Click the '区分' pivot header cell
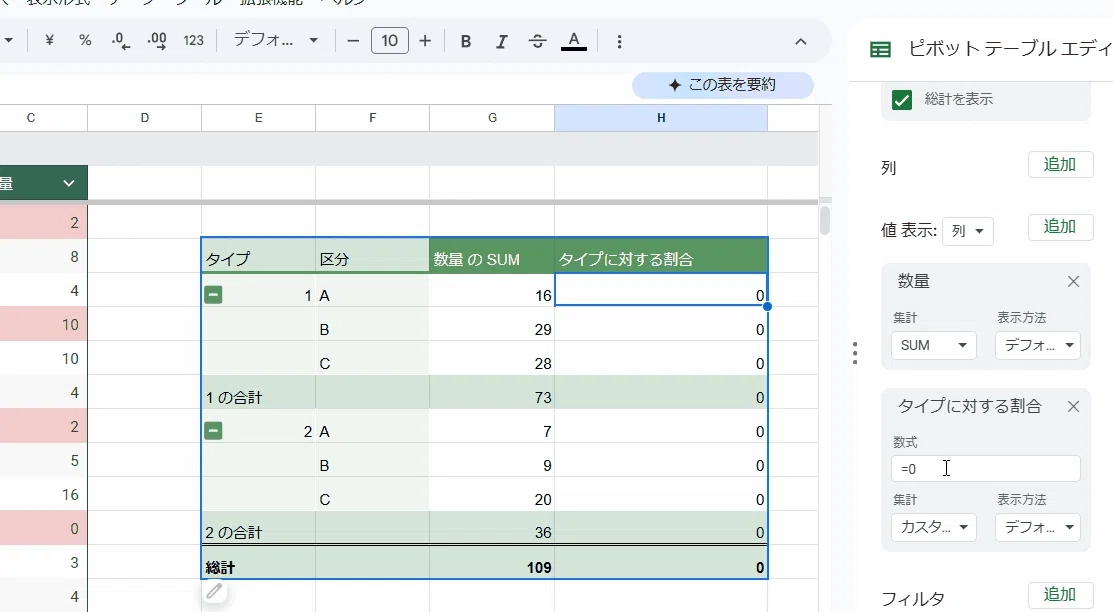 tap(373, 256)
